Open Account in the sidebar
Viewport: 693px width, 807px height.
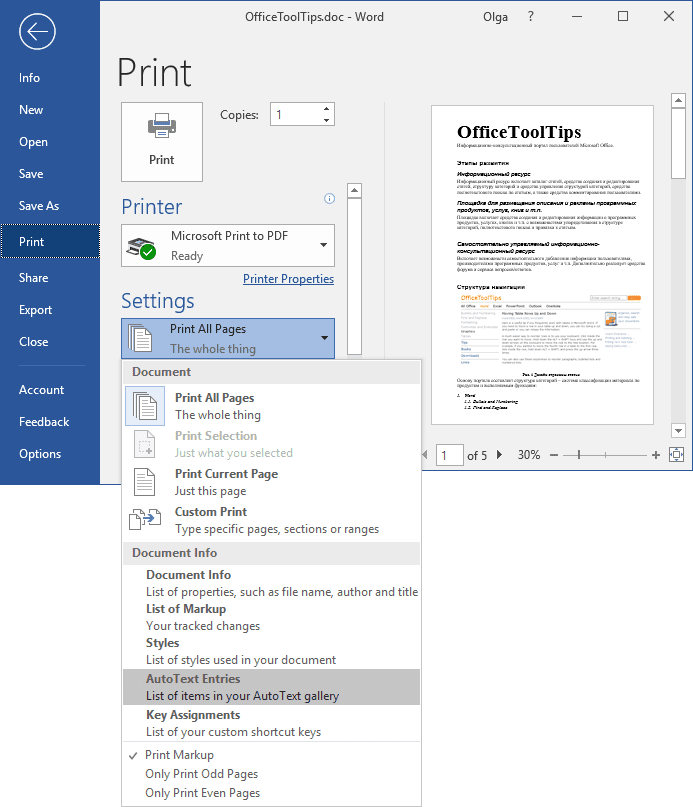click(x=50, y=390)
